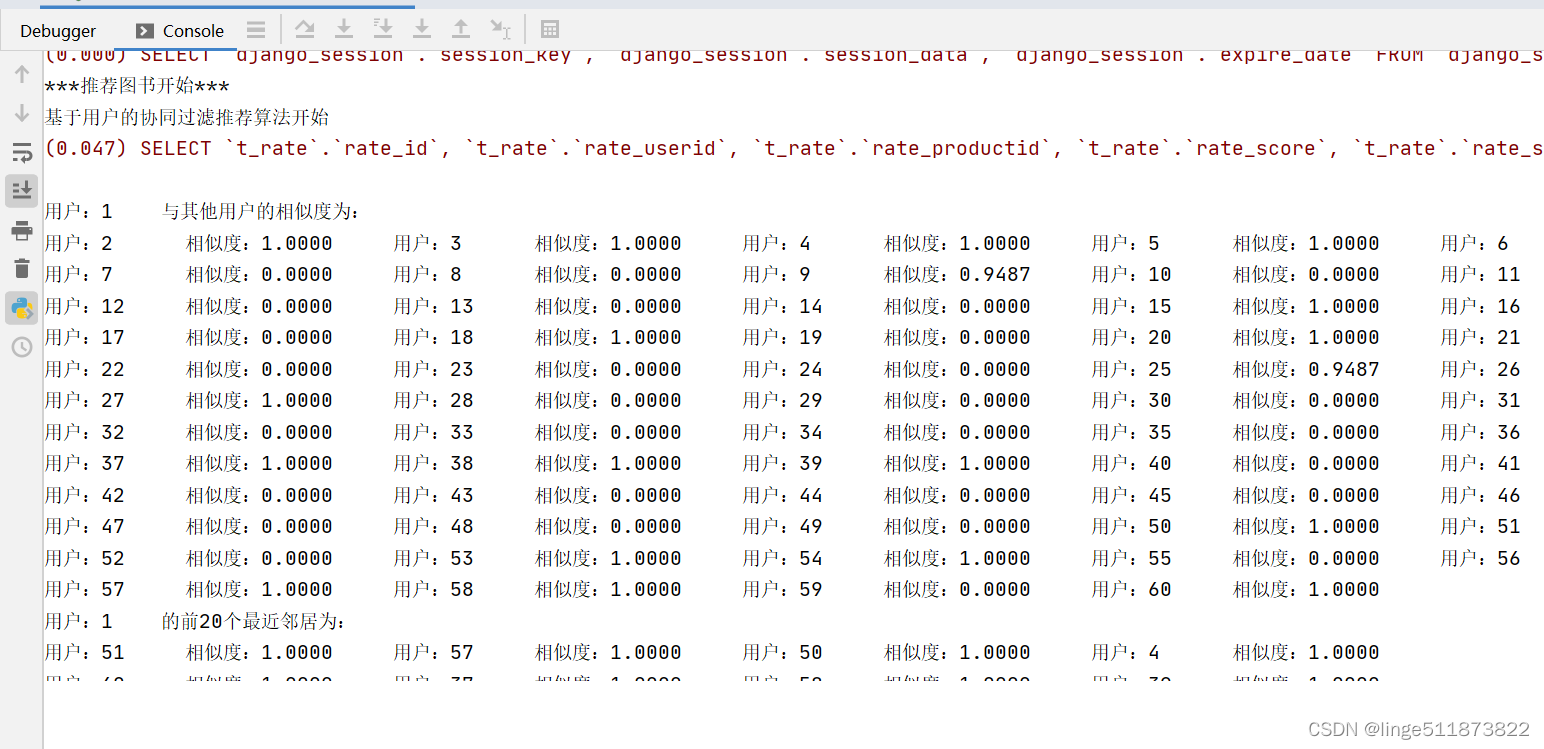The width and height of the screenshot is (1544, 749).
Task: Click the Step Out icon
Action: (x=461, y=29)
